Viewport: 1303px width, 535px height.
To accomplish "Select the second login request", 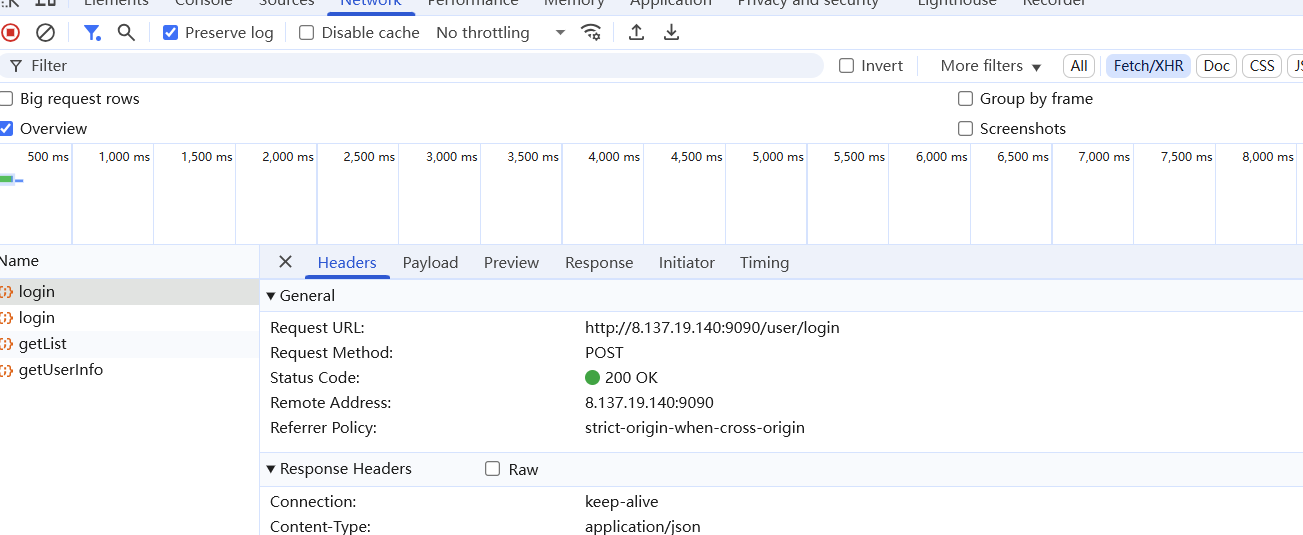I will click(x=129, y=317).
